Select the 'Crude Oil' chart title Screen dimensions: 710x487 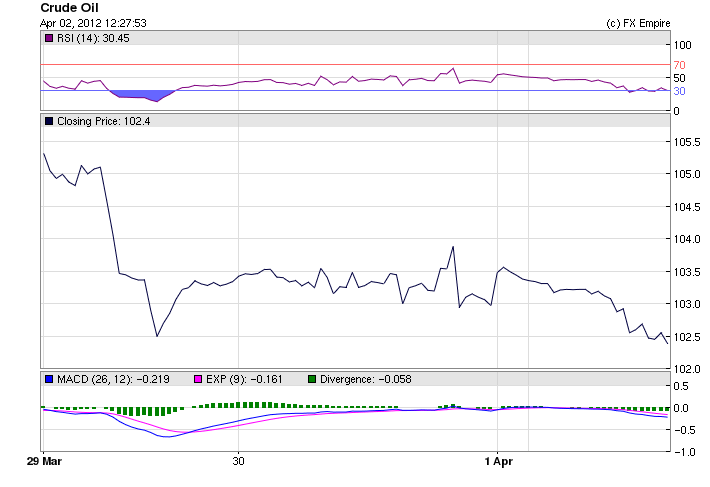[69, 8]
